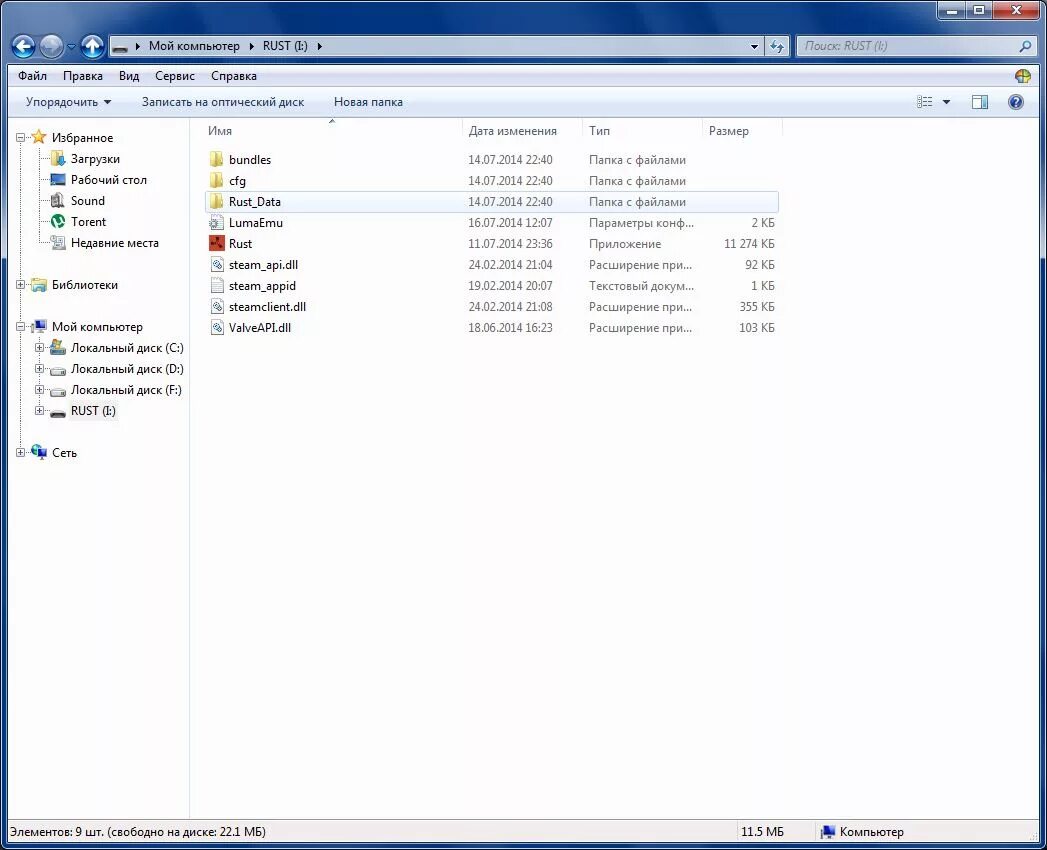1047x850 pixels.
Task: Open address bar previous locations dropdown
Action: coord(754,47)
